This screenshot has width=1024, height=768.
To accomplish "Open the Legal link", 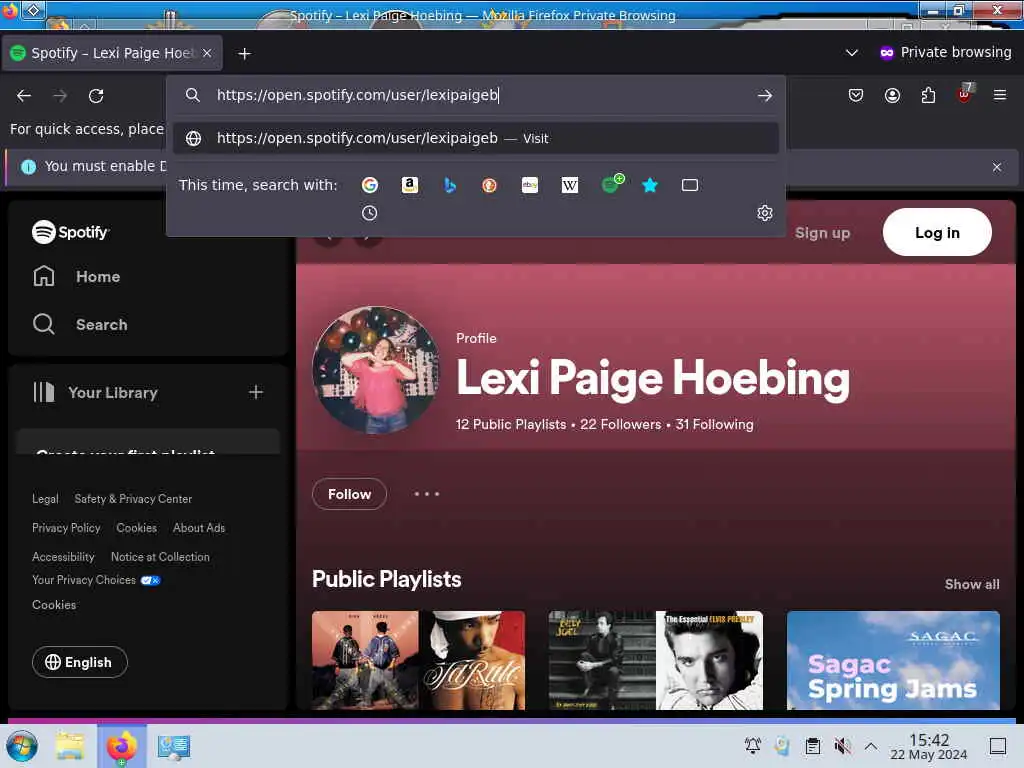I will click(x=45, y=499).
